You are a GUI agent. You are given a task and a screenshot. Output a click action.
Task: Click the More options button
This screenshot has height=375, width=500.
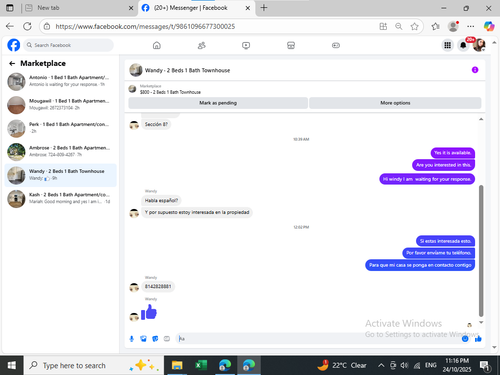(x=395, y=103)
